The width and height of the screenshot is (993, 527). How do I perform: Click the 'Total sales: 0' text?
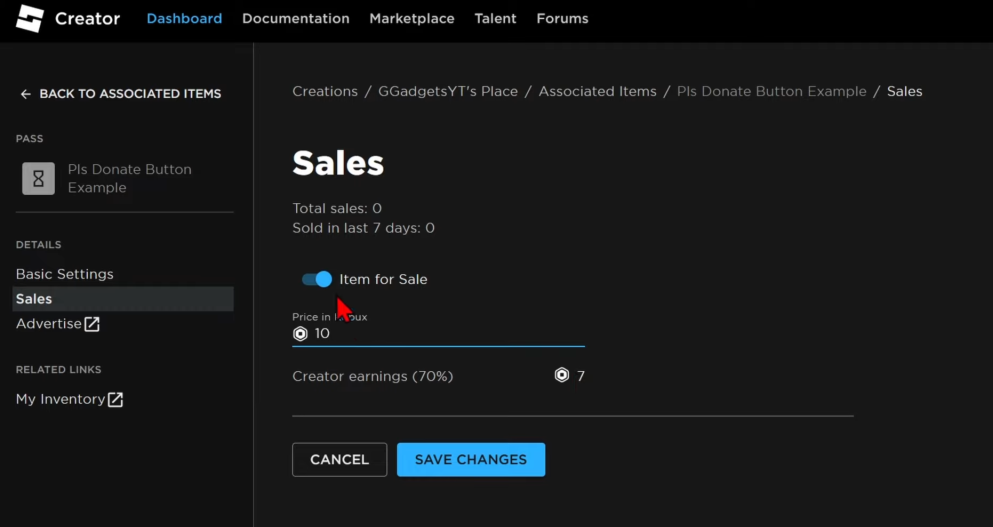click(337, 208)
